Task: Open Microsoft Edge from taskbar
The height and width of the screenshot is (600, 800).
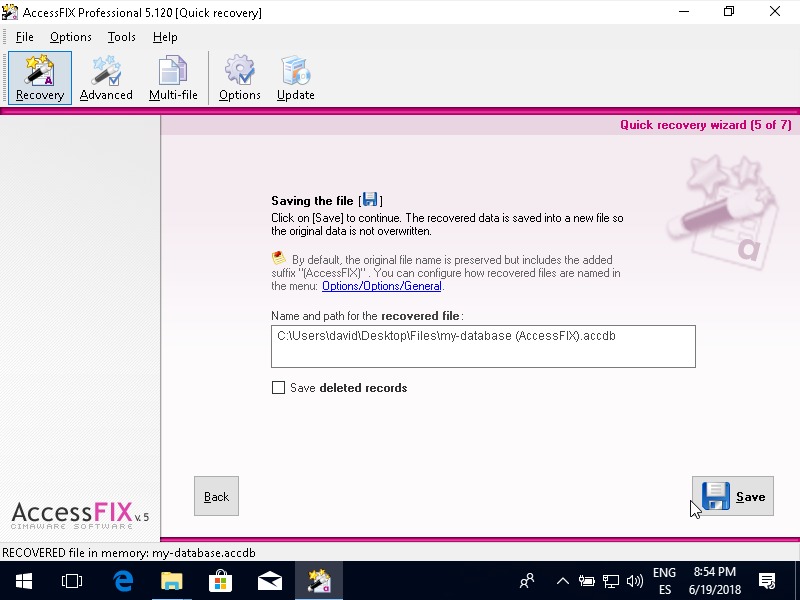Action: pos(123,580)
